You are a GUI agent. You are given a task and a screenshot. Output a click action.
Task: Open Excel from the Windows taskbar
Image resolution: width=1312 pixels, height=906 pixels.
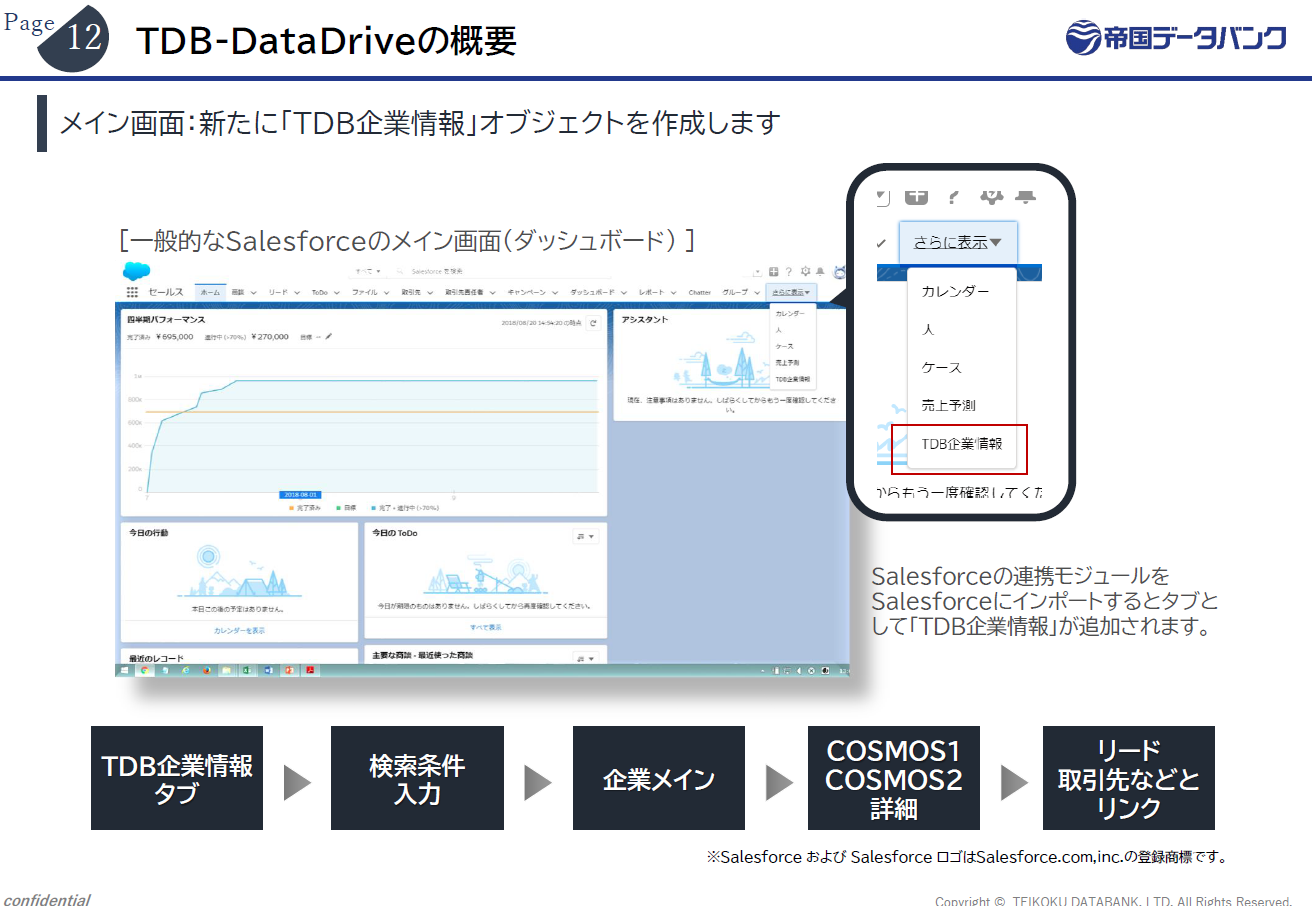tap(246, 670)
